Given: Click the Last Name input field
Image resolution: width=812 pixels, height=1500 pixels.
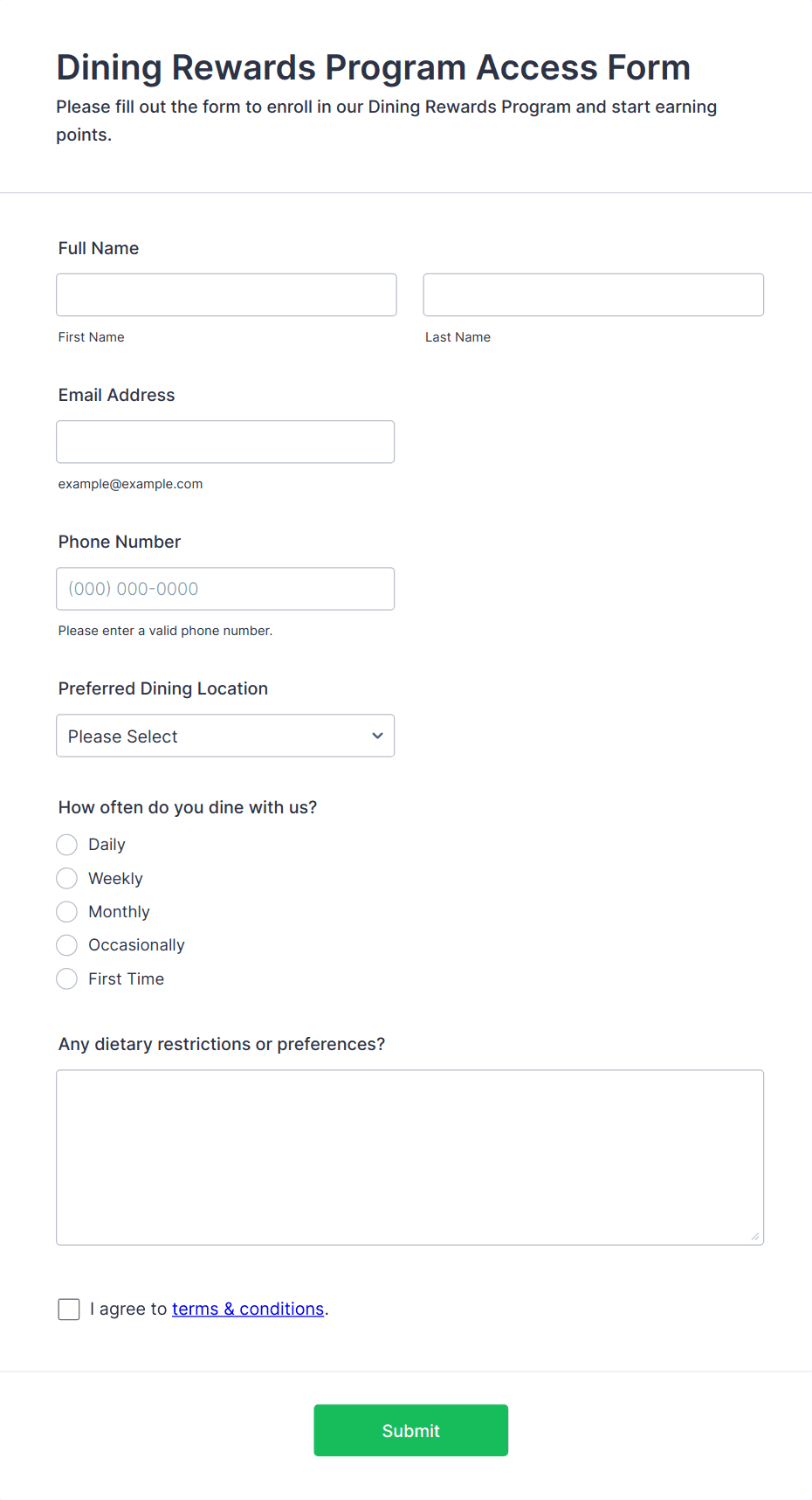Looking at the screenshot, I should tap(594, 294).
